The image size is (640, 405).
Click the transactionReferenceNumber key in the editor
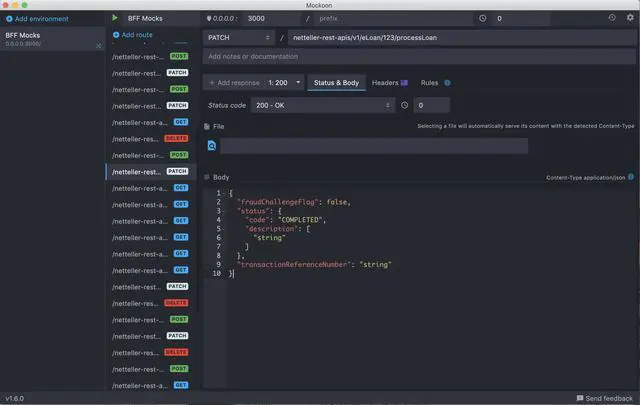294,265
